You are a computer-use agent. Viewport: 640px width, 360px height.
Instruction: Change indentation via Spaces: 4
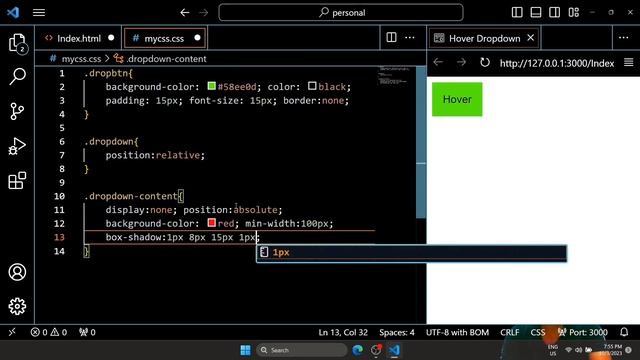[x=396, y=332]
